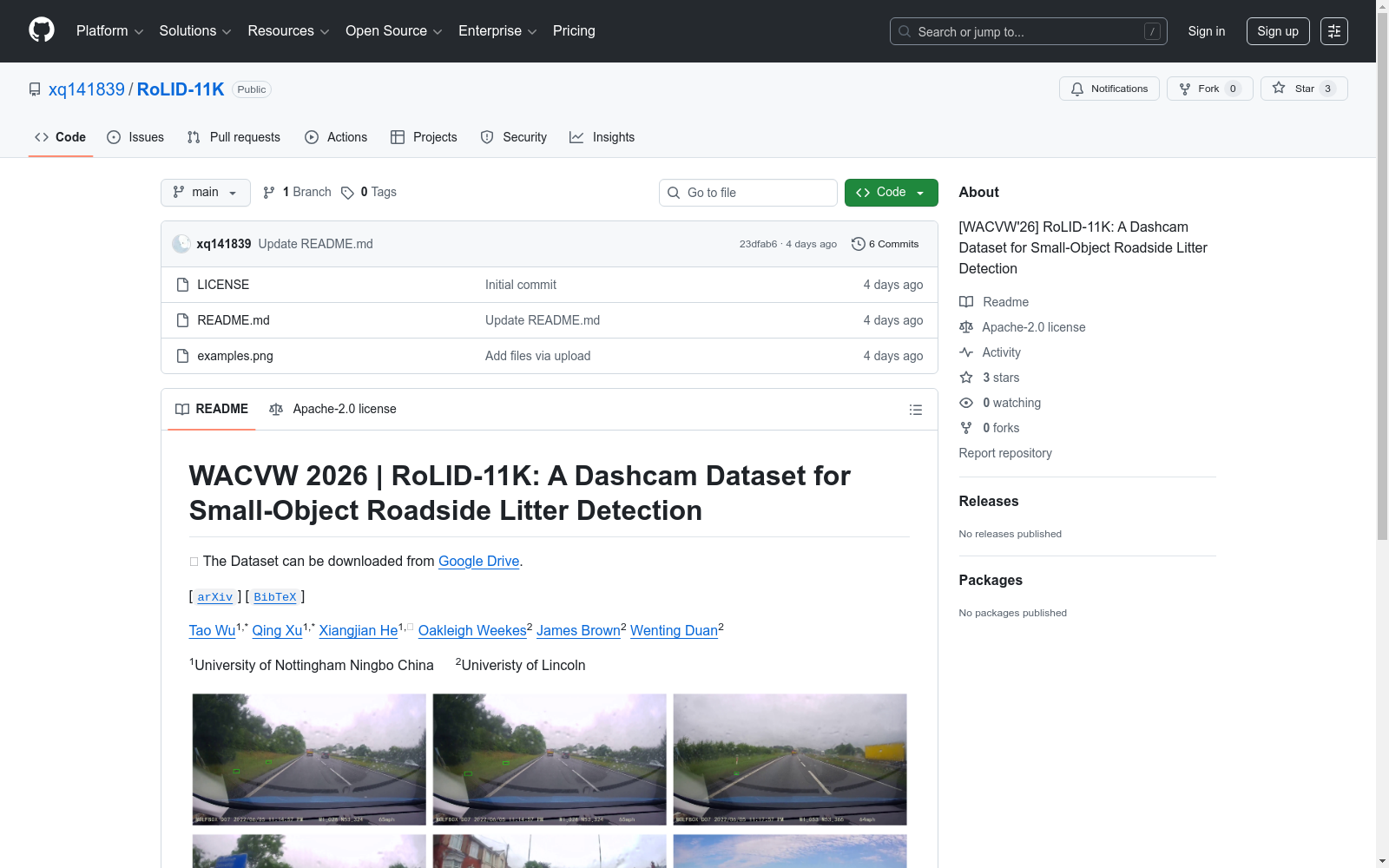
Task: Click the scale icon beside Apache-2.0 license in About
Action: pyautogui.click(x=966, y=327)
